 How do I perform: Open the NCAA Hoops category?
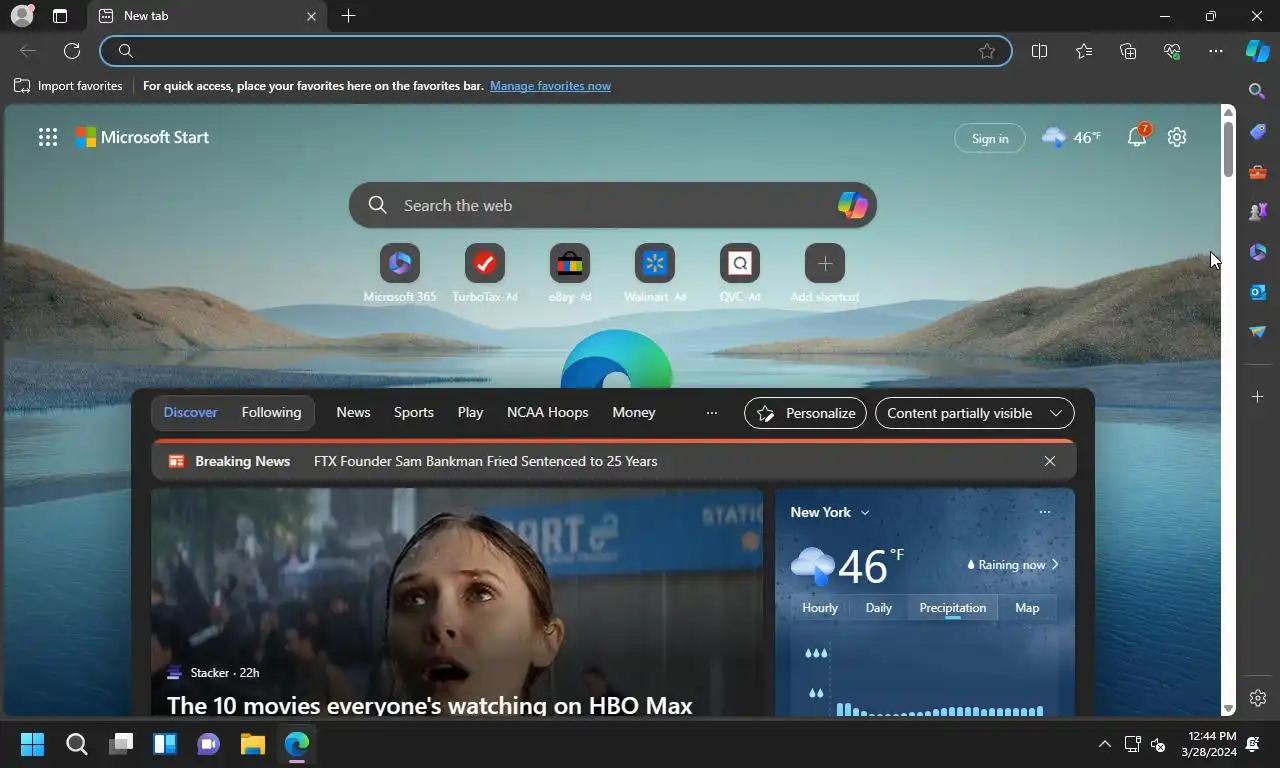pyautogui.click(x=547, y=412)
